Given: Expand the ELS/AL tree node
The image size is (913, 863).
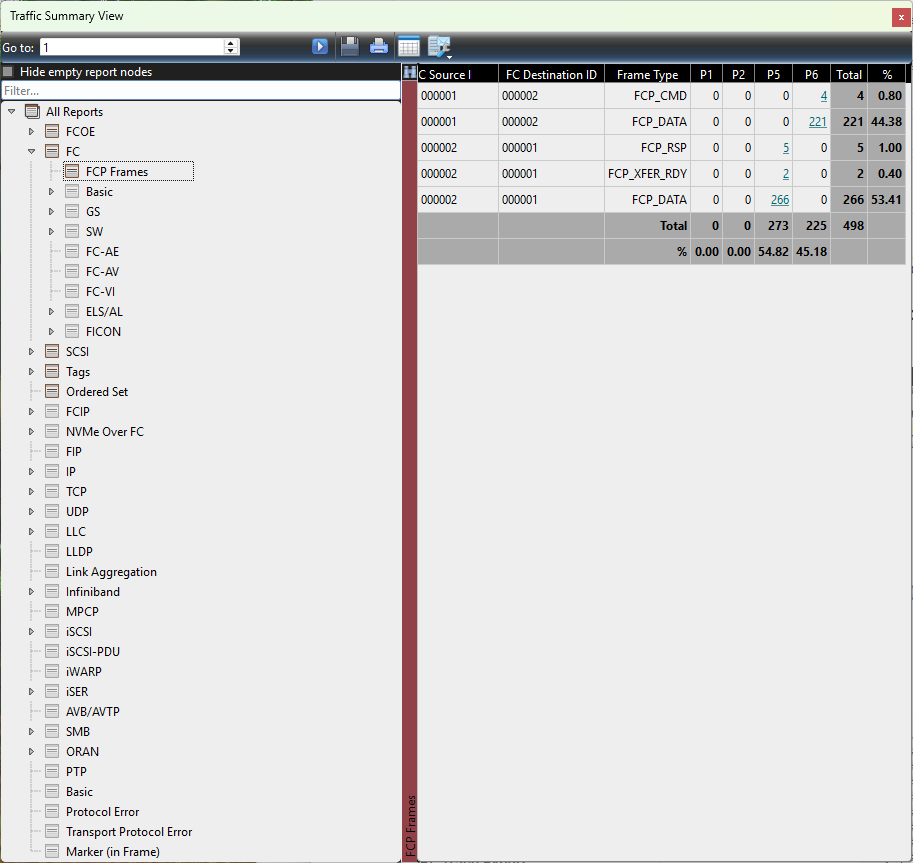Looking at the screenshot, I should pyautogui.click(x=51, y=312).
